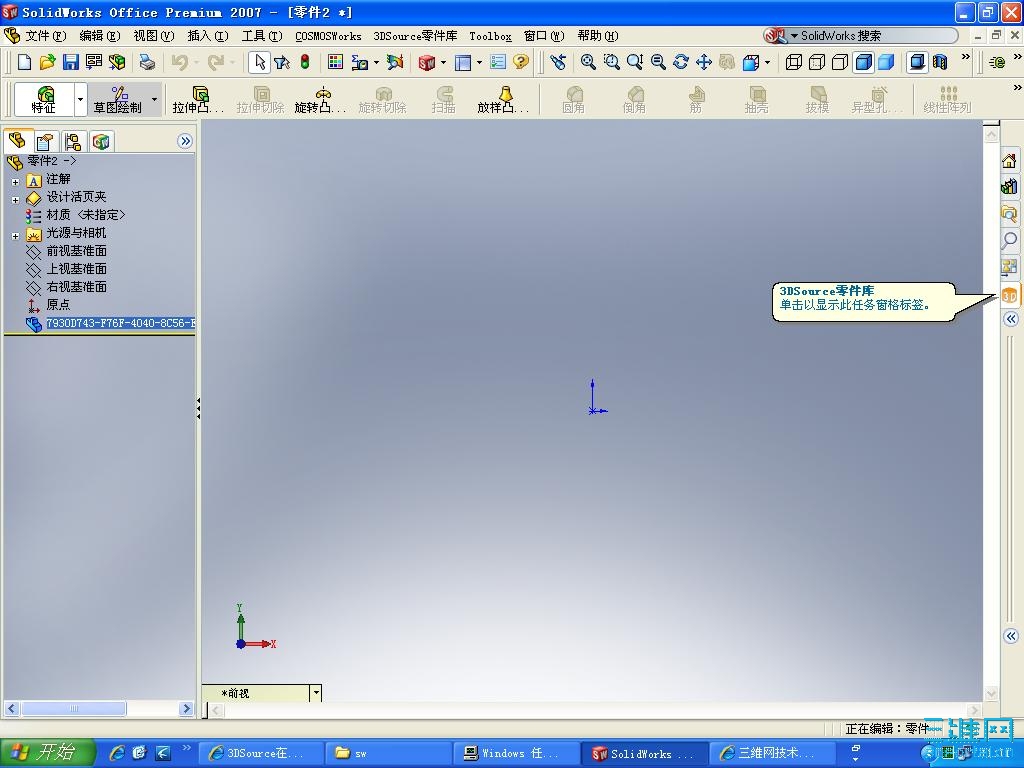Viewport: 1024px width, 768px height.
Task: Open SolidWorks Resources home task pane tab
Action: coord(1009,161)
